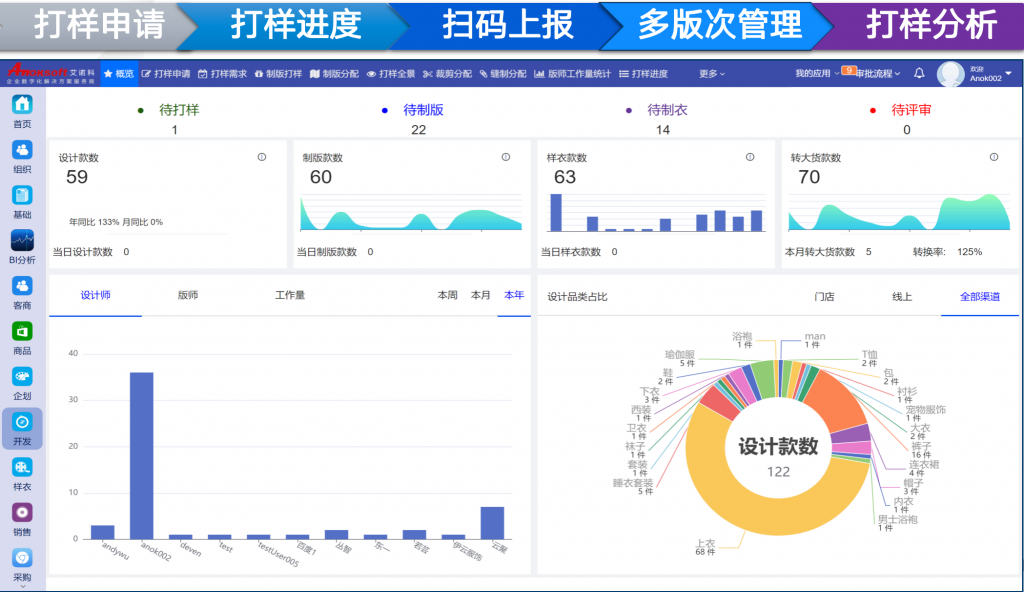Viewport: 1024px width, 592px height.
Task: Select 制版打样 in the navigation bar
Action: coord(278,74)
